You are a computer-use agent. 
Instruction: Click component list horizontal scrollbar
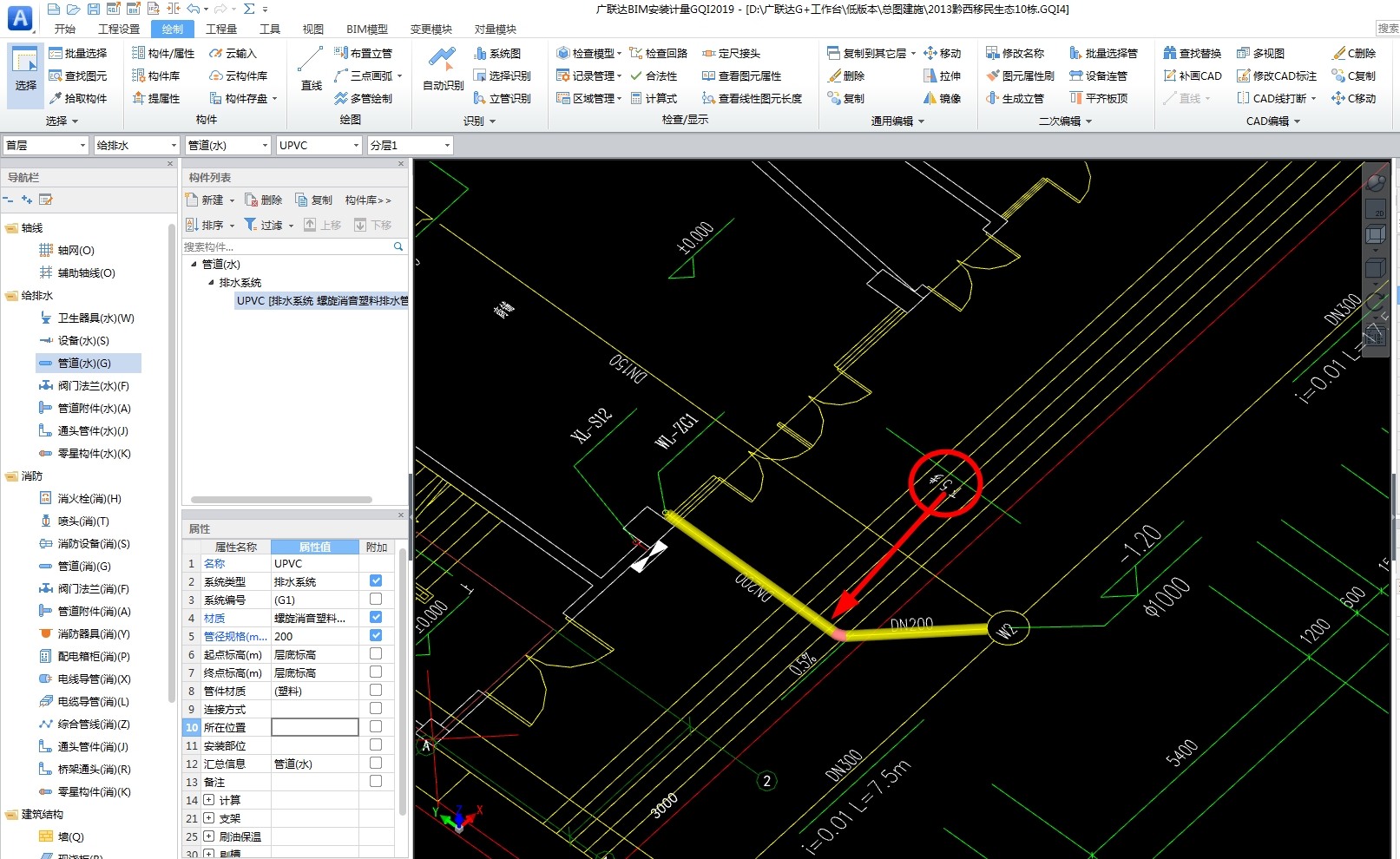point(281,500)
